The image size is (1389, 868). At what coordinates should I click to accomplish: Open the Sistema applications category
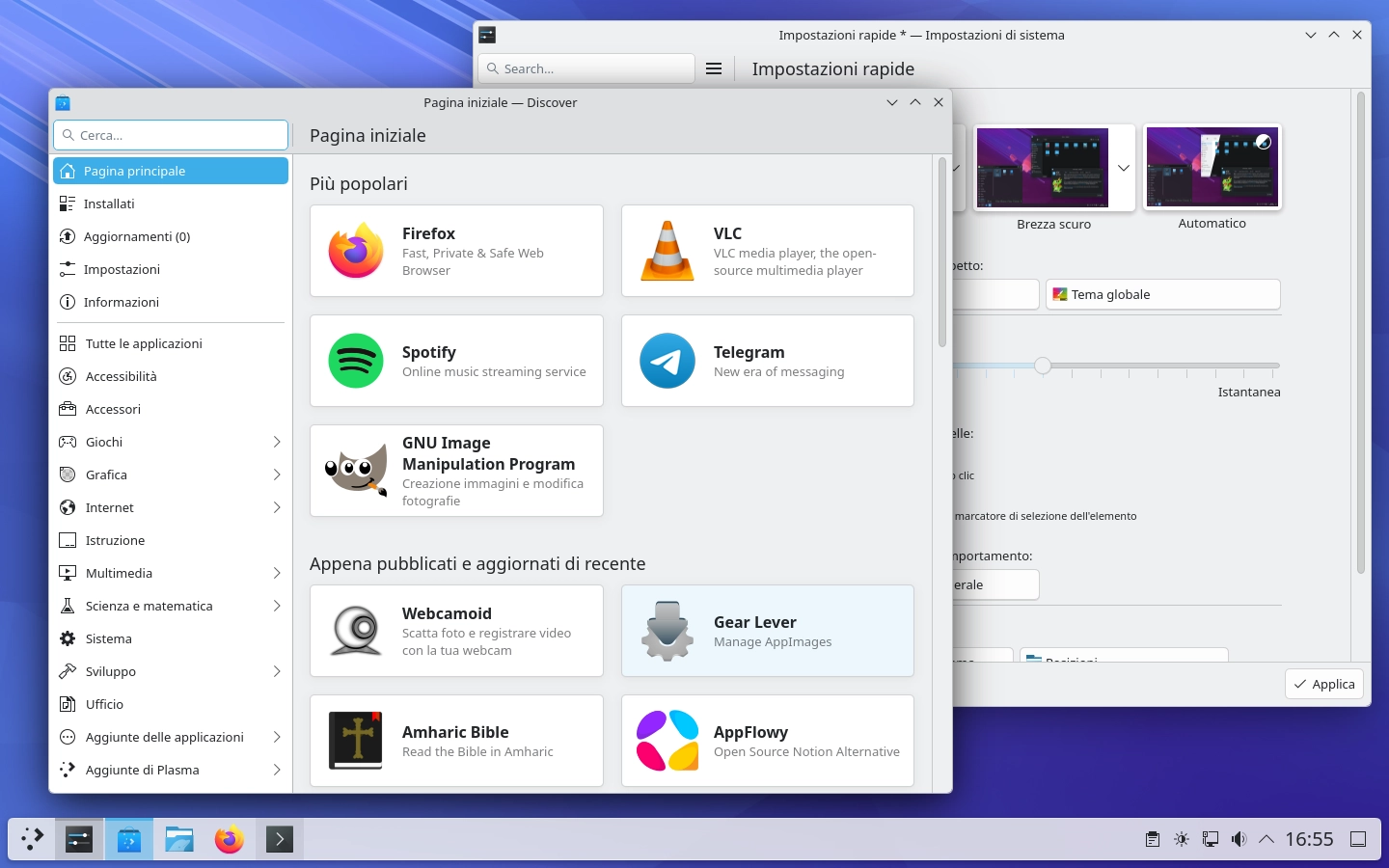click(x=108, y=638)
